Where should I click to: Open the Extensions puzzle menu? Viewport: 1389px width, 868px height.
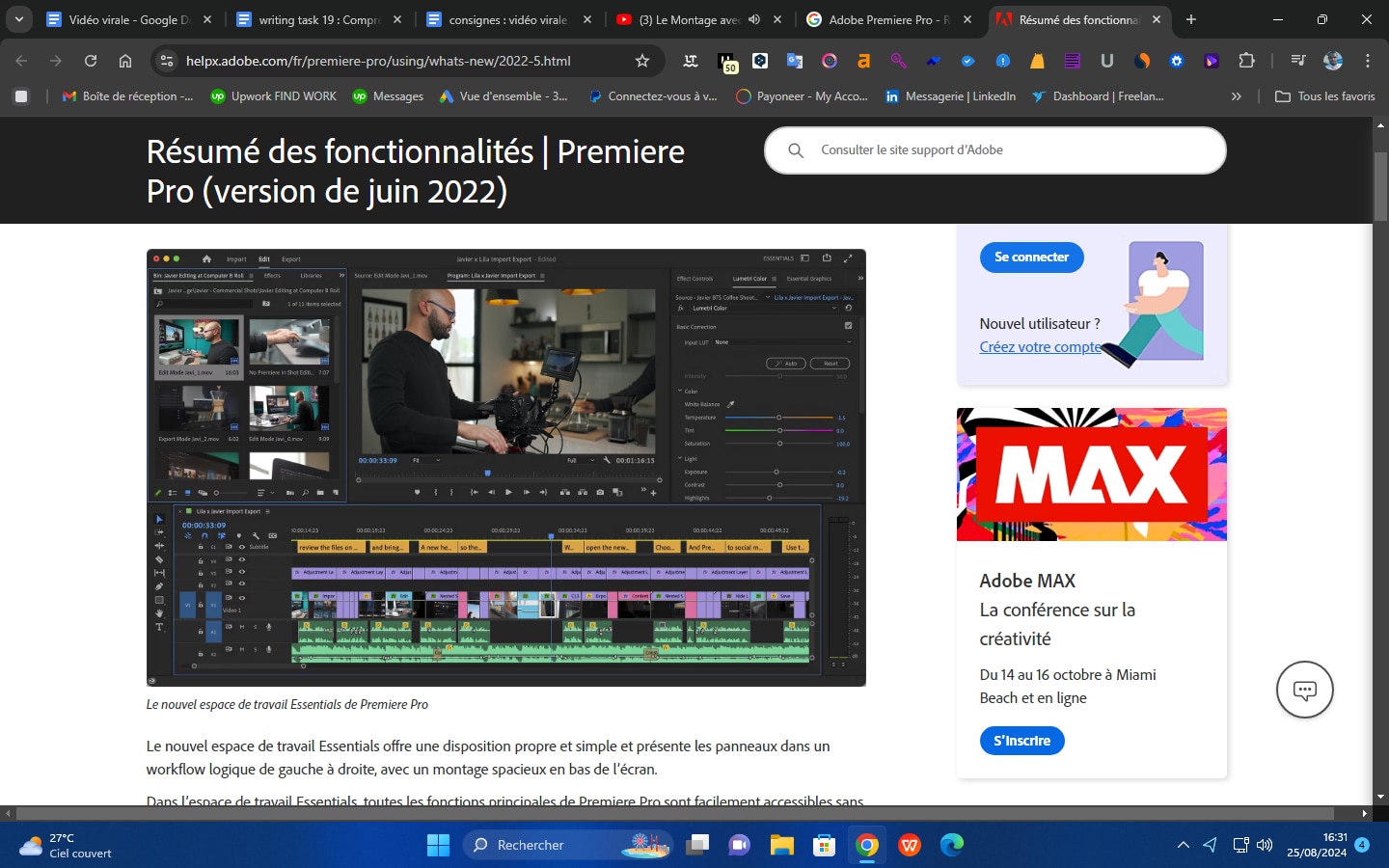pyautogui.click(x=1246, y=61)
